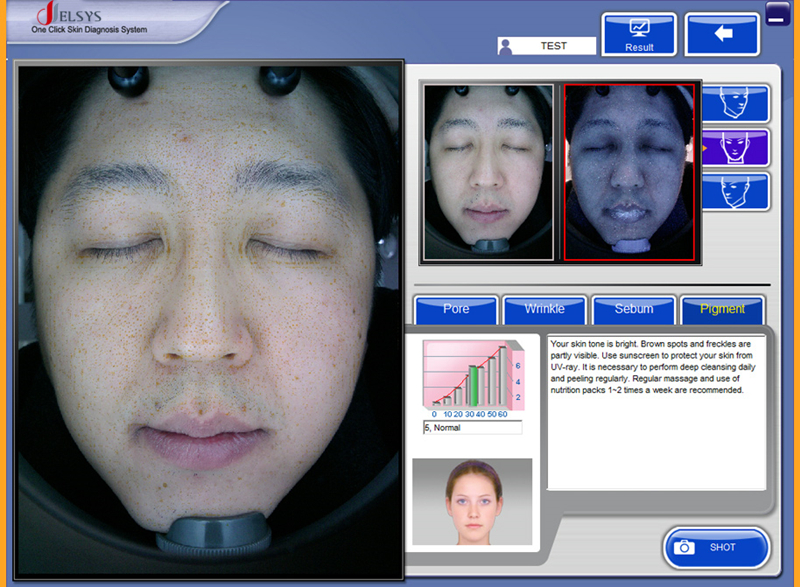
Task: Open the Result screen
Action: [x=639, y=35]
